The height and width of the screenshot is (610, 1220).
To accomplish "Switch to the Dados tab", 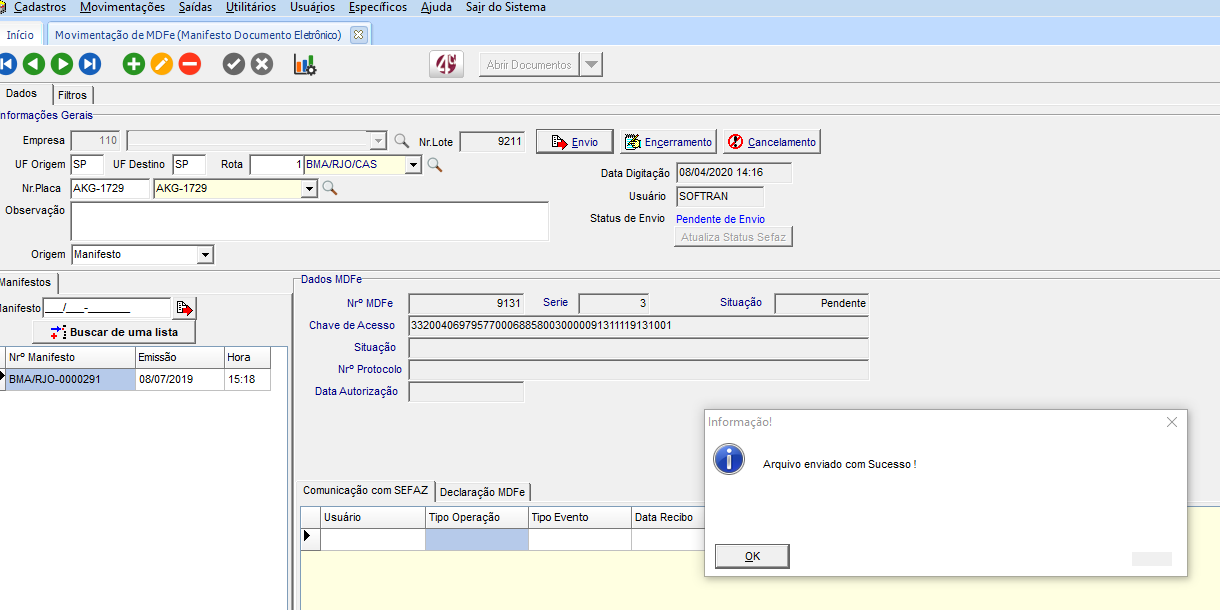I will (x=22, y=93).
